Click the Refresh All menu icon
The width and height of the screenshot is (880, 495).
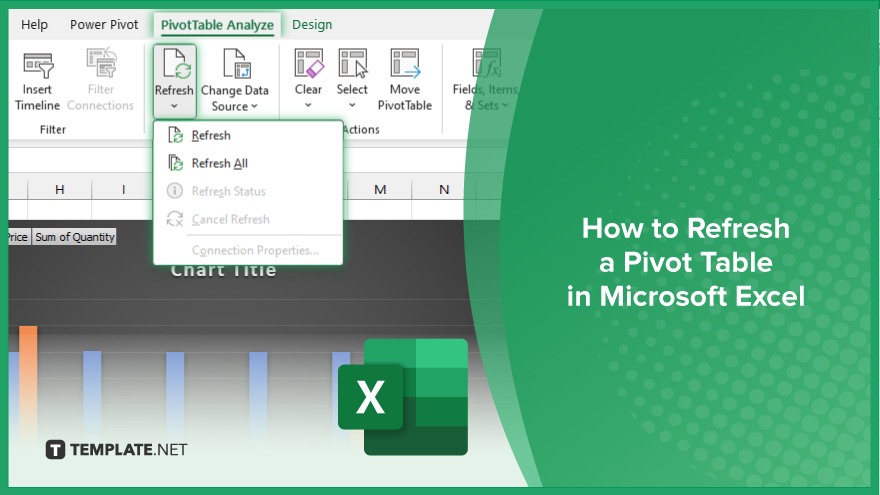(x=176, y=163)
